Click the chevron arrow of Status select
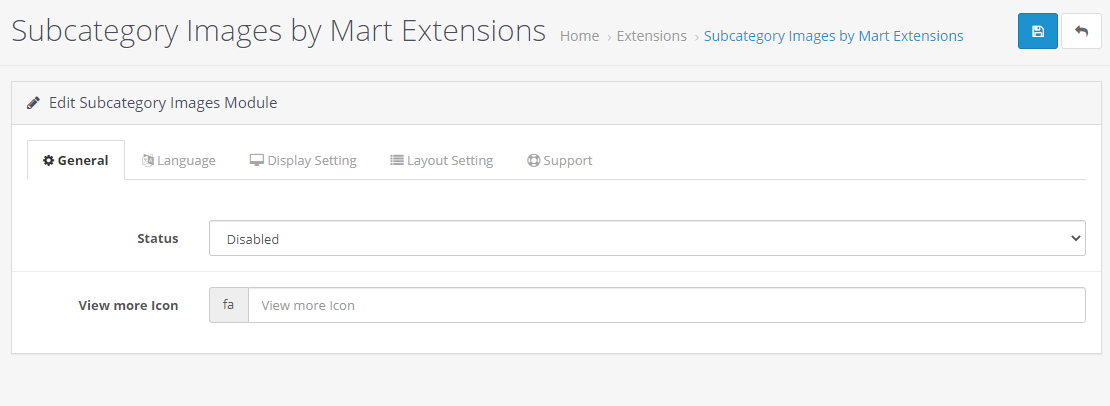 [x=1076, y=238]
